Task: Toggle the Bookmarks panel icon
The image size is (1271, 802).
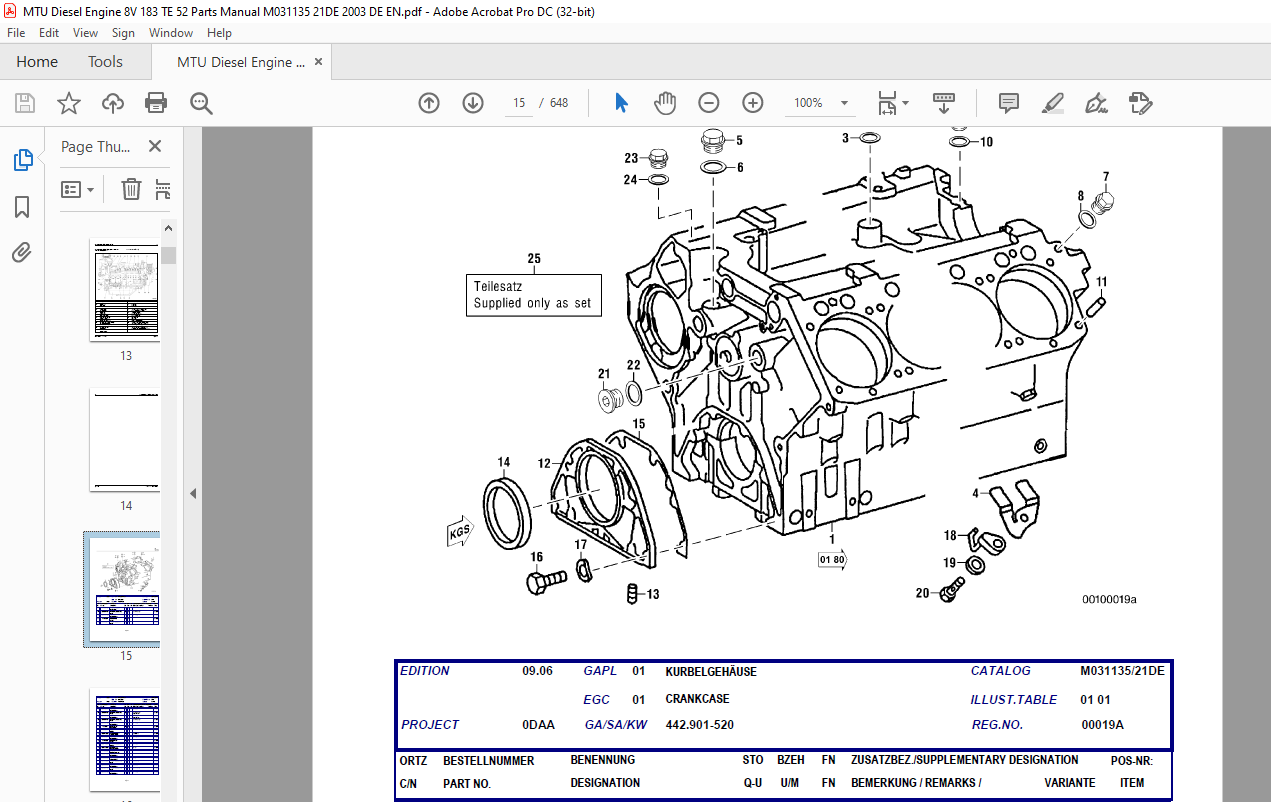Action: coord(22,207)
